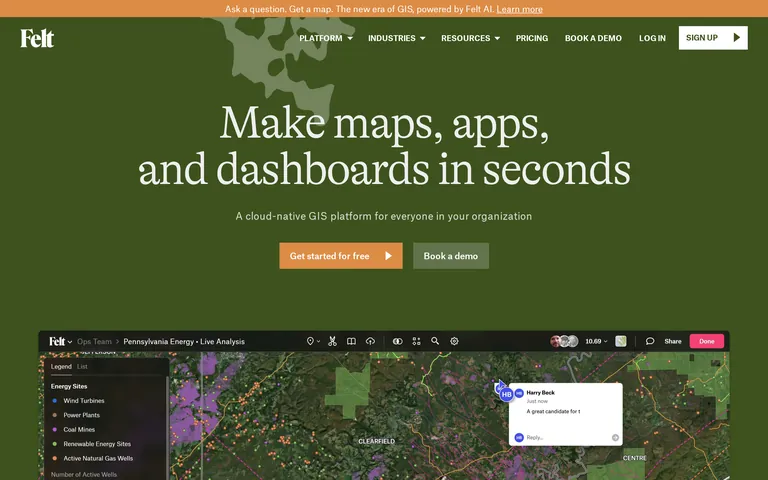
Task: Click the search magnifier icon
Action: coord(435,341)
